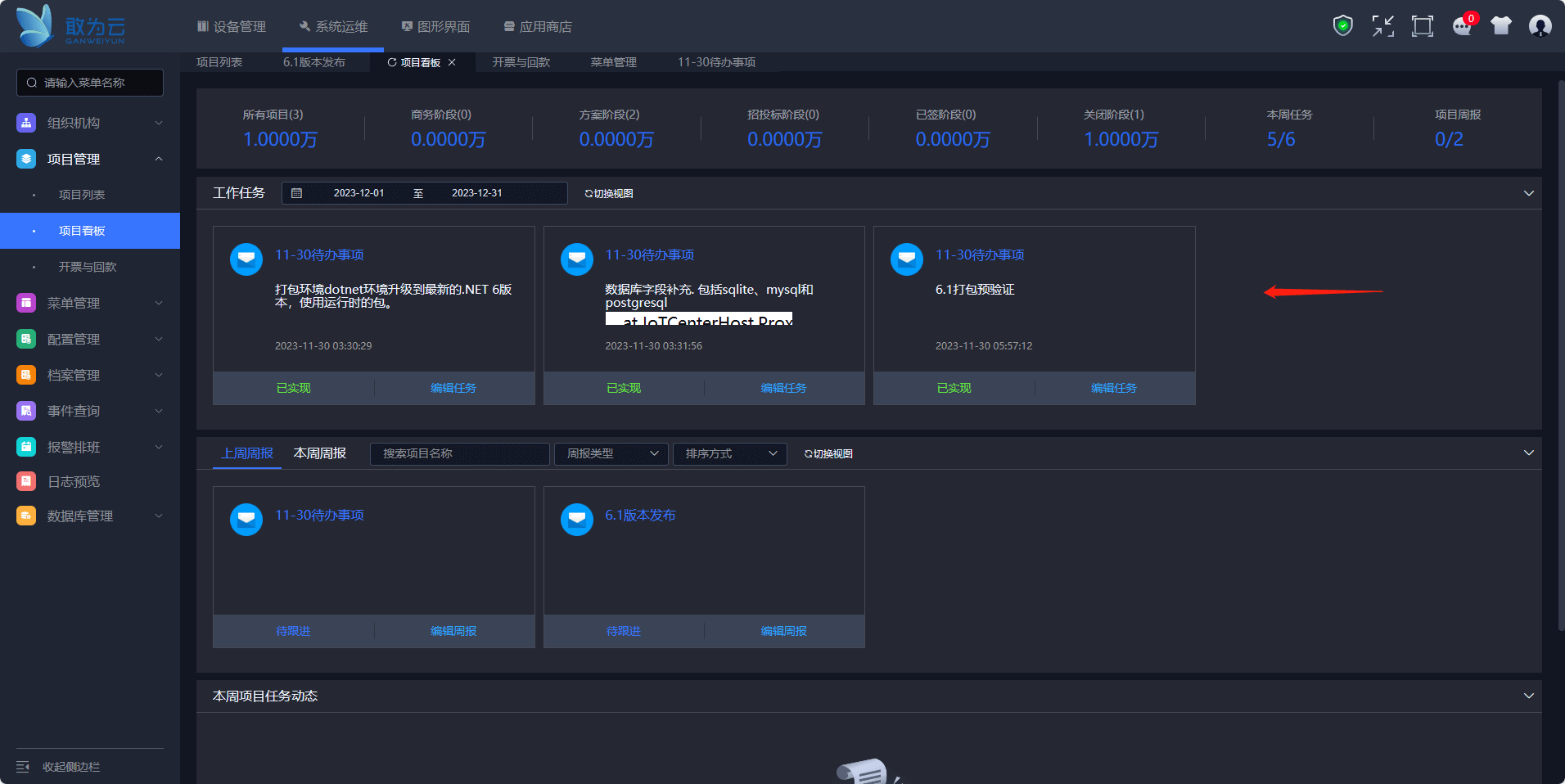Click the 搜索项目名称 search field
Image resolution: width=1565 pixels, height=784 pixels.
pyautogui.click(x=459, y=453)
